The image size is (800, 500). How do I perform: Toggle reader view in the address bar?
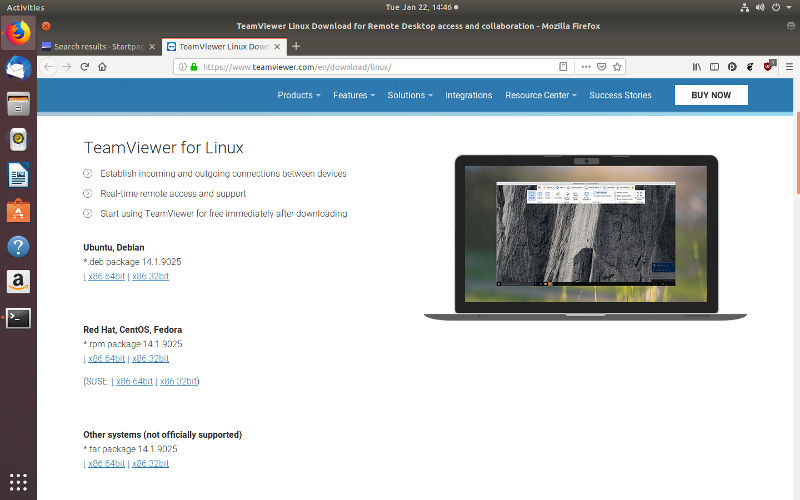pyautogui.click(x=563, y=67)
